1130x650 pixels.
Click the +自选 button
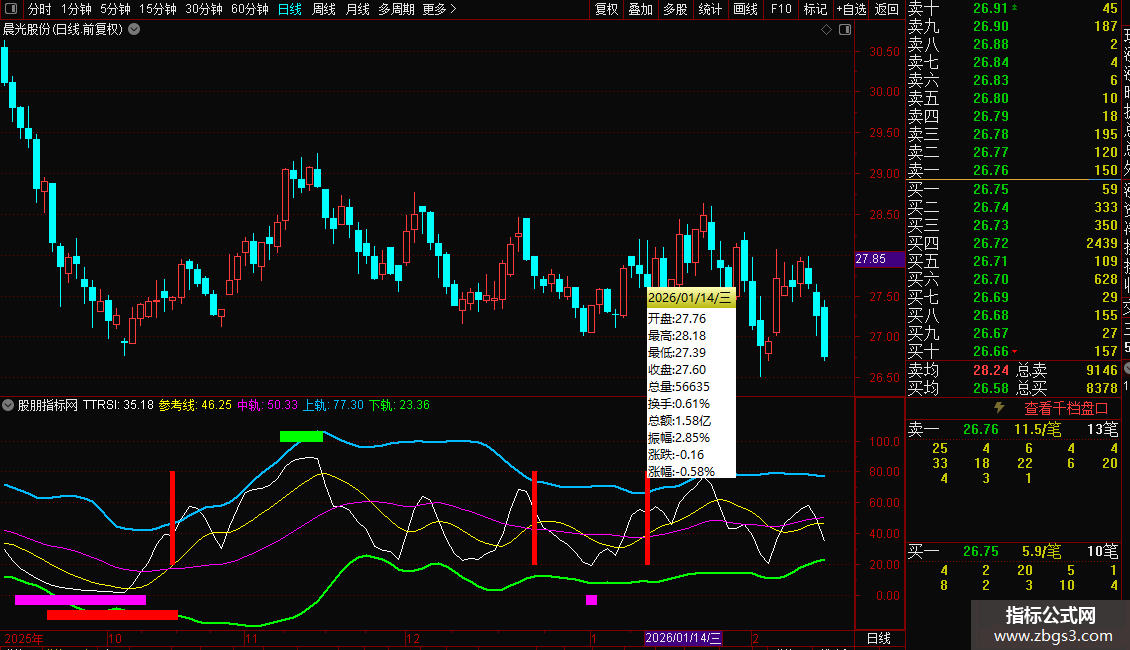click(850, 9)
